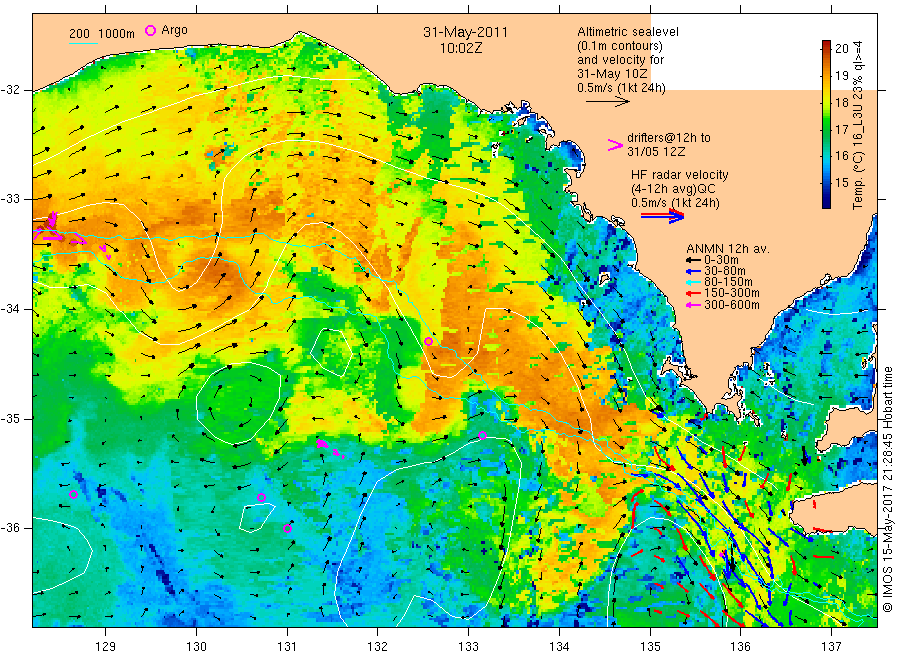The width and height of the screenshot is (900, 660).
Task: Click the 30-80m depth label
Action: click(x=725, y=271)
